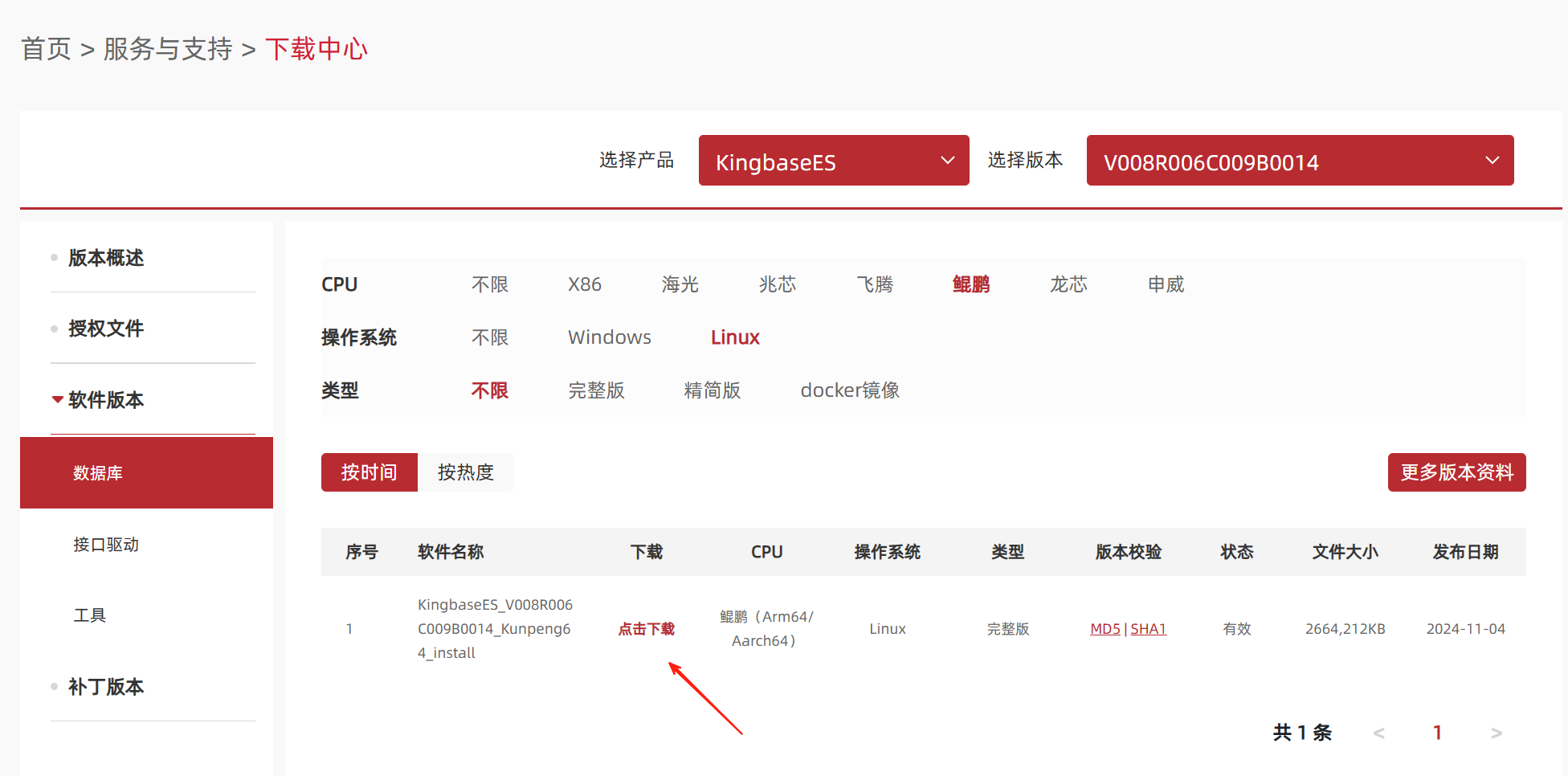Image resolution: width=1568 pixels, height=776 pixels.
Task: Filter type by docker镜像
Action: click(850, 390)
